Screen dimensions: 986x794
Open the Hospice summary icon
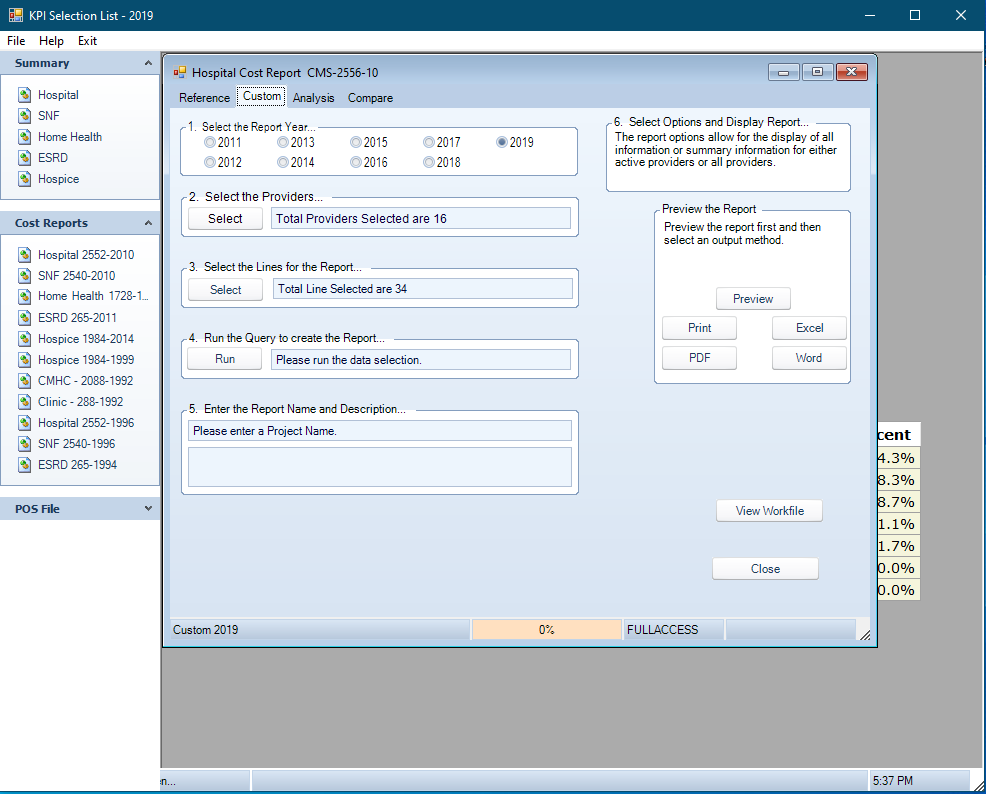coord(25,179)
